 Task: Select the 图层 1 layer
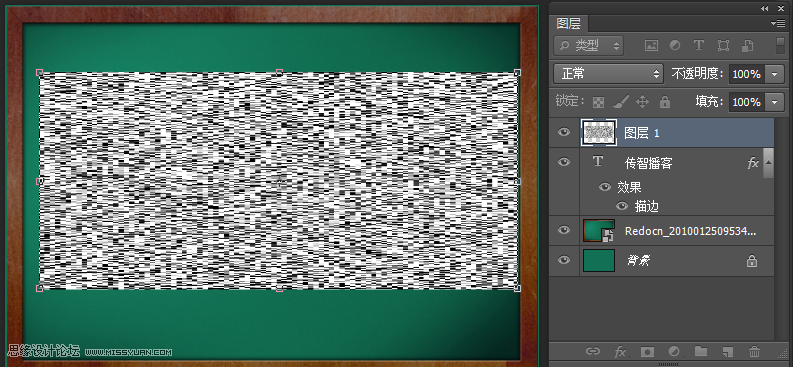point(662,133)
